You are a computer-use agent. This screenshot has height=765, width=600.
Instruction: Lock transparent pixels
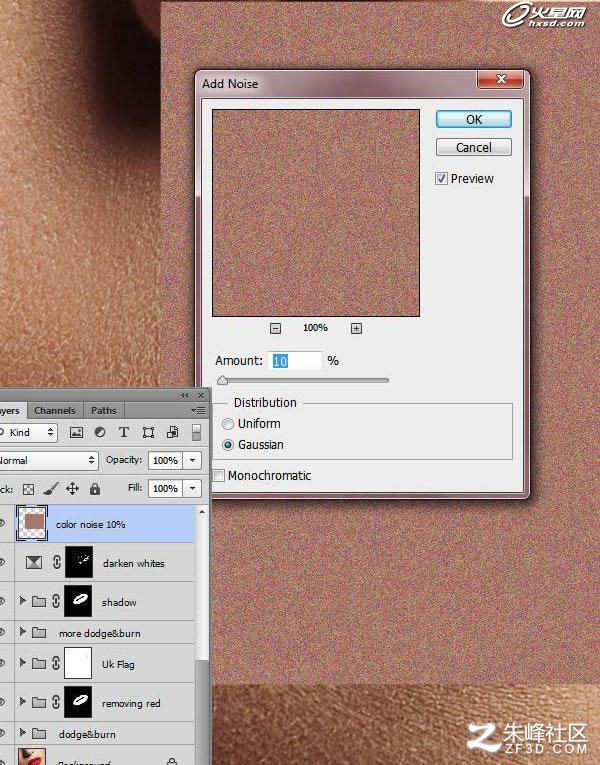(x=29, y=489)
